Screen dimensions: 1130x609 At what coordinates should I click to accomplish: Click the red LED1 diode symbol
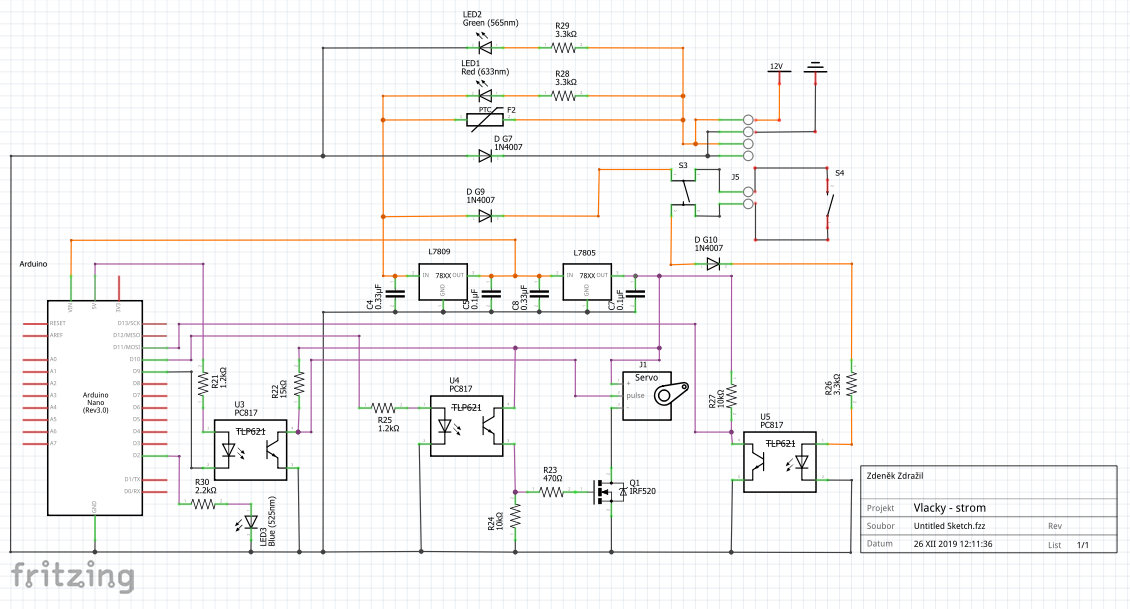[485, 96]
